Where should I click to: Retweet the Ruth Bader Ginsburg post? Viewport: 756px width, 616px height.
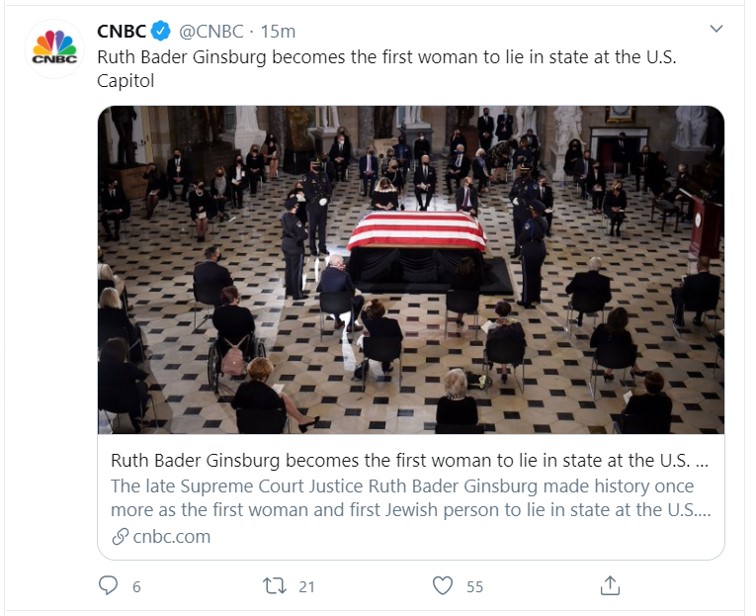pos(274,585)
